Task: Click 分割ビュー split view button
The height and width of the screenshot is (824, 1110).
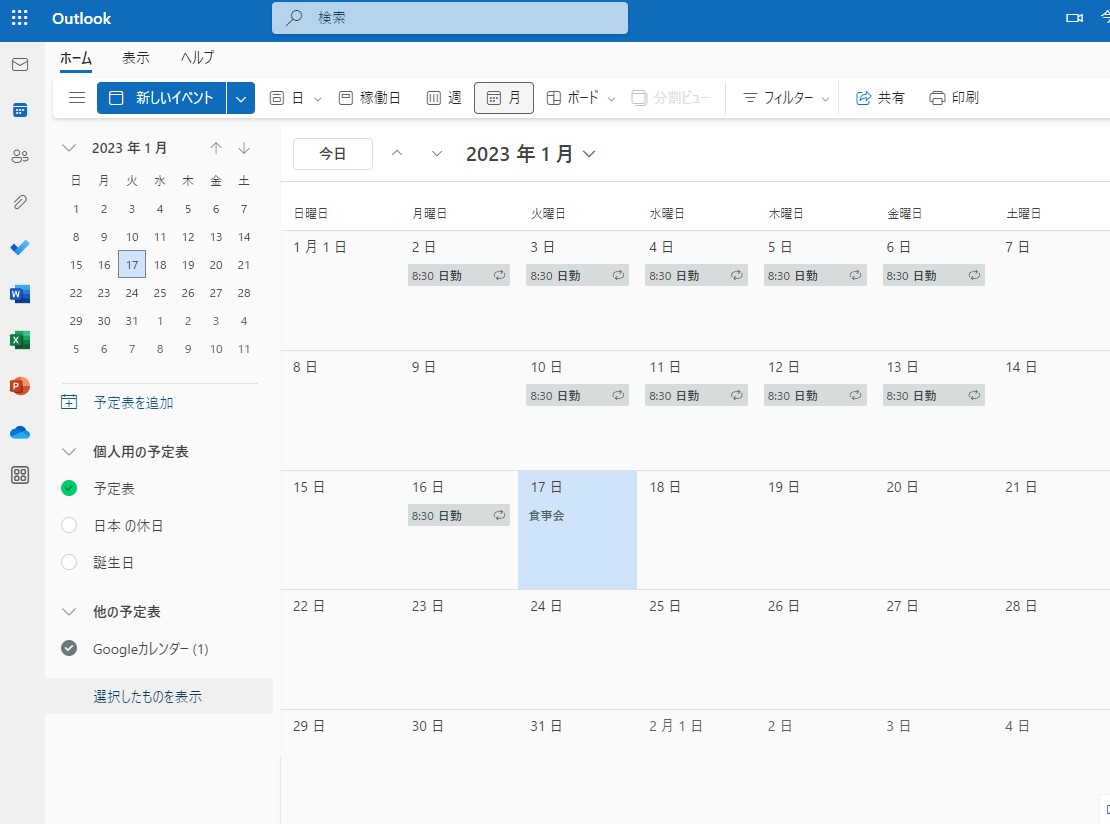Action: [x=670, y=98]
